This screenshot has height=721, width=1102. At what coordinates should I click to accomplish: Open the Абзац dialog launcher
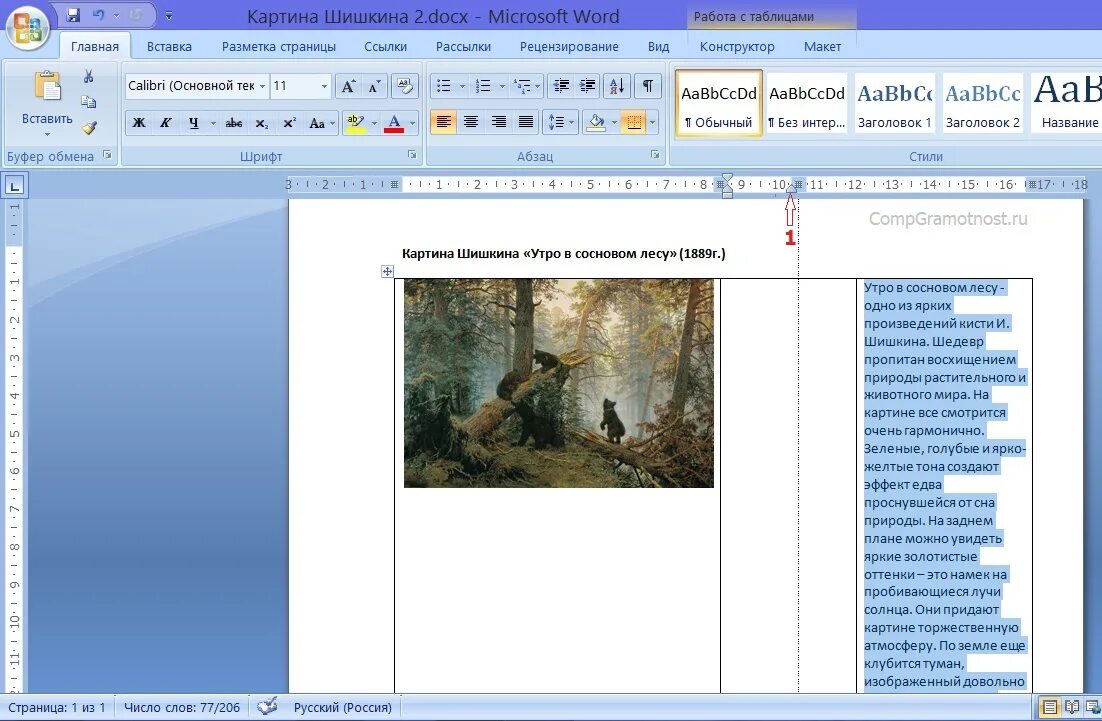pyautogui.click(x=655, y=155)
